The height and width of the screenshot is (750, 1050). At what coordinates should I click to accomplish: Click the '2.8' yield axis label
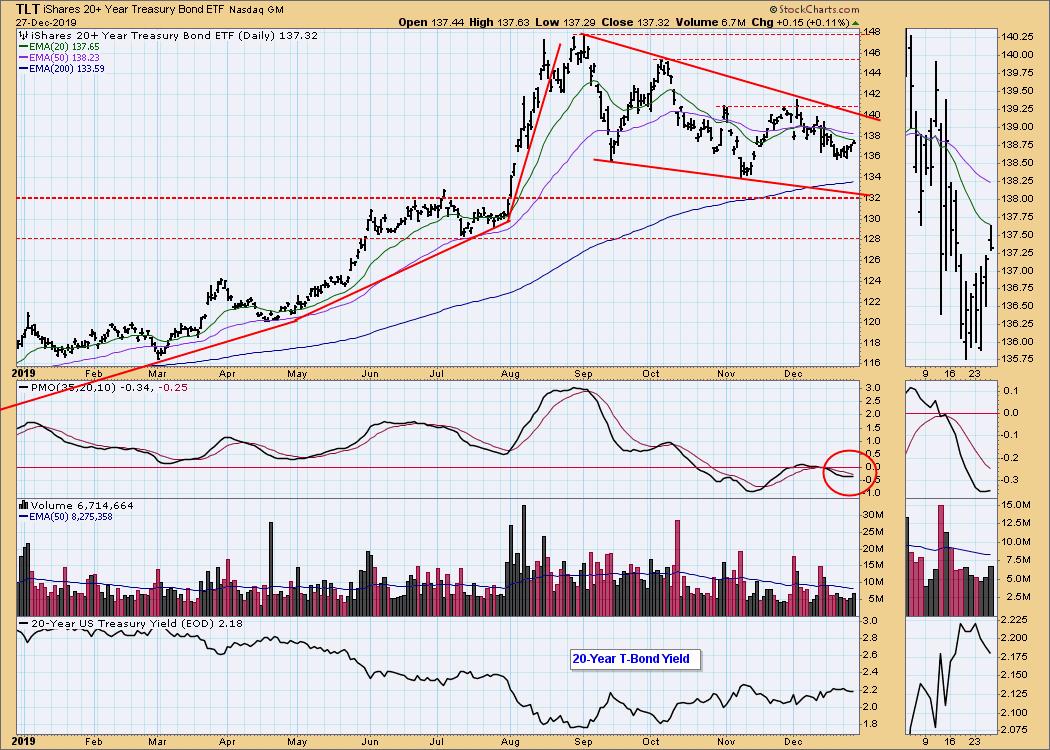(870, 638)
